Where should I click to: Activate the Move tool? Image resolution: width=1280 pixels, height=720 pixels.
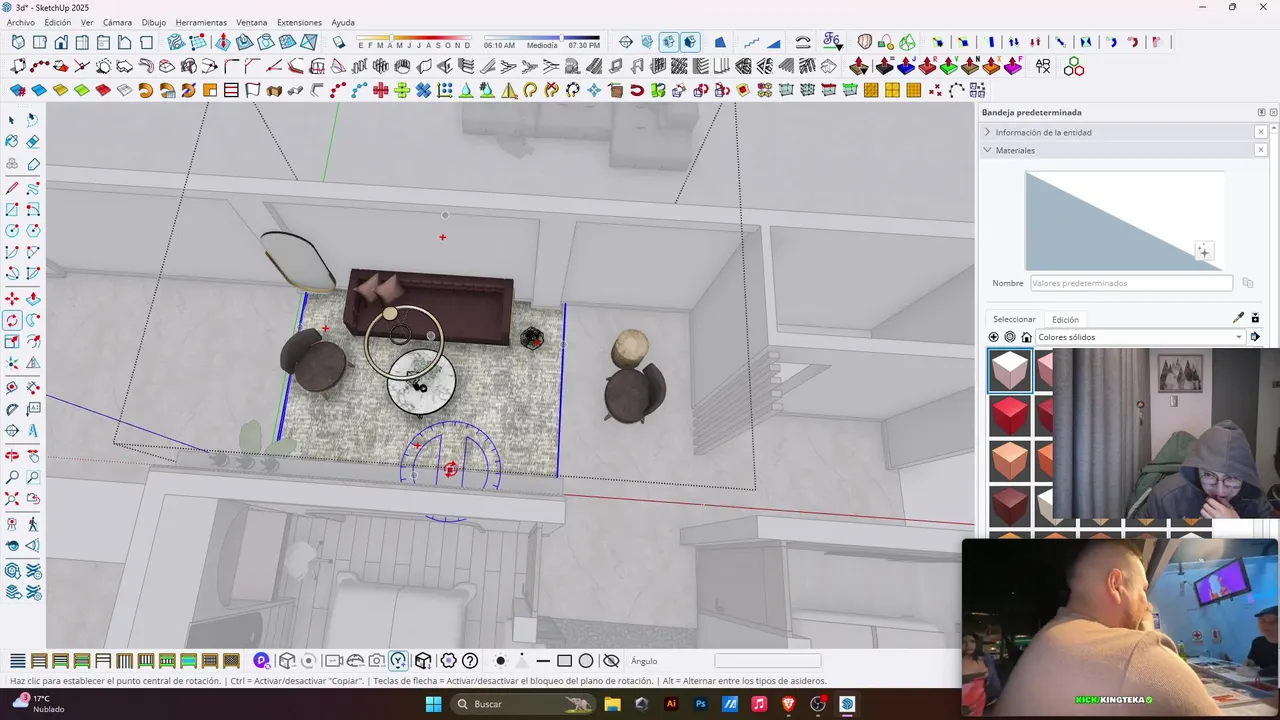[x=12, y=298]
